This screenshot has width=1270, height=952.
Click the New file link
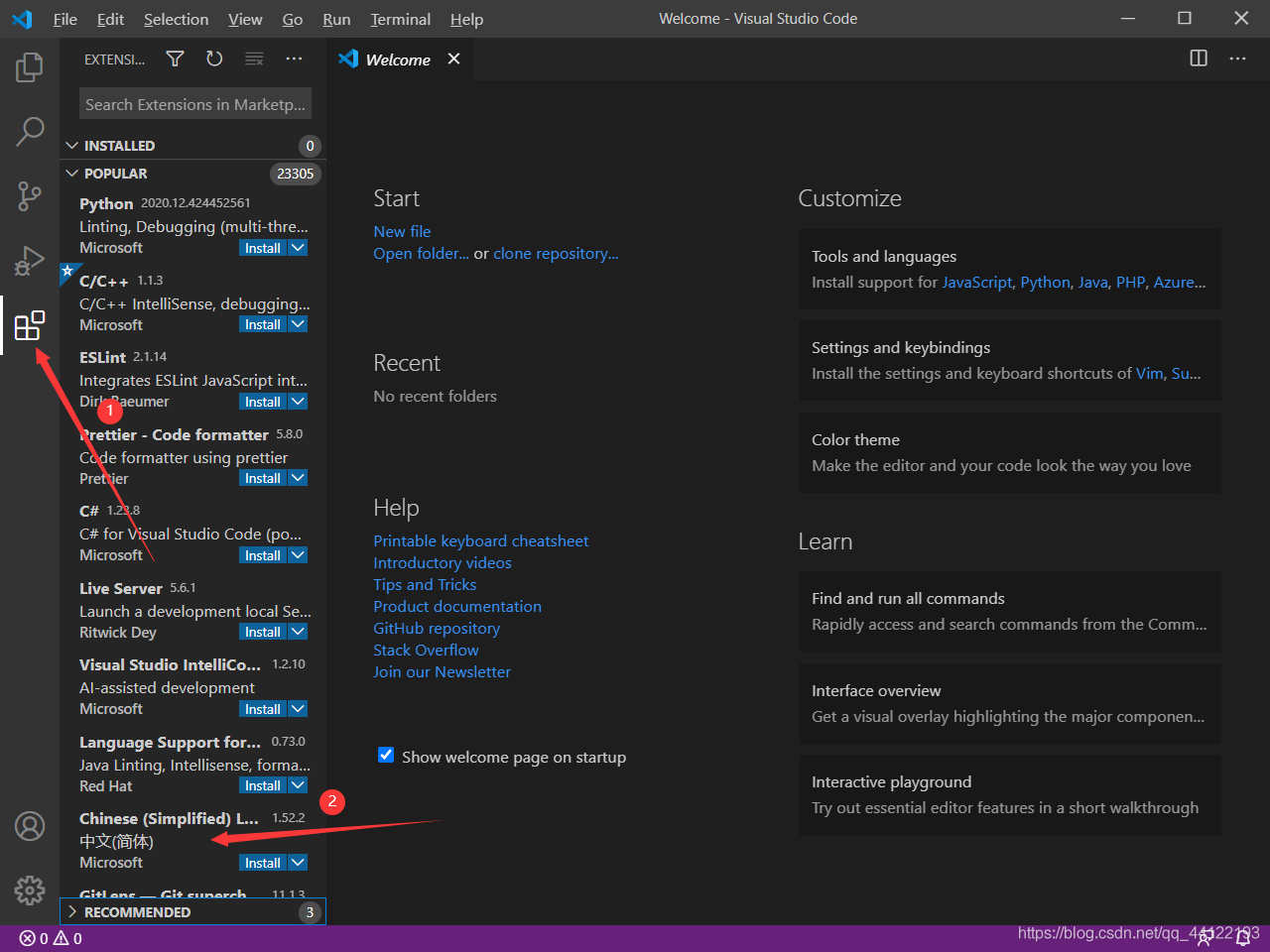402,231
